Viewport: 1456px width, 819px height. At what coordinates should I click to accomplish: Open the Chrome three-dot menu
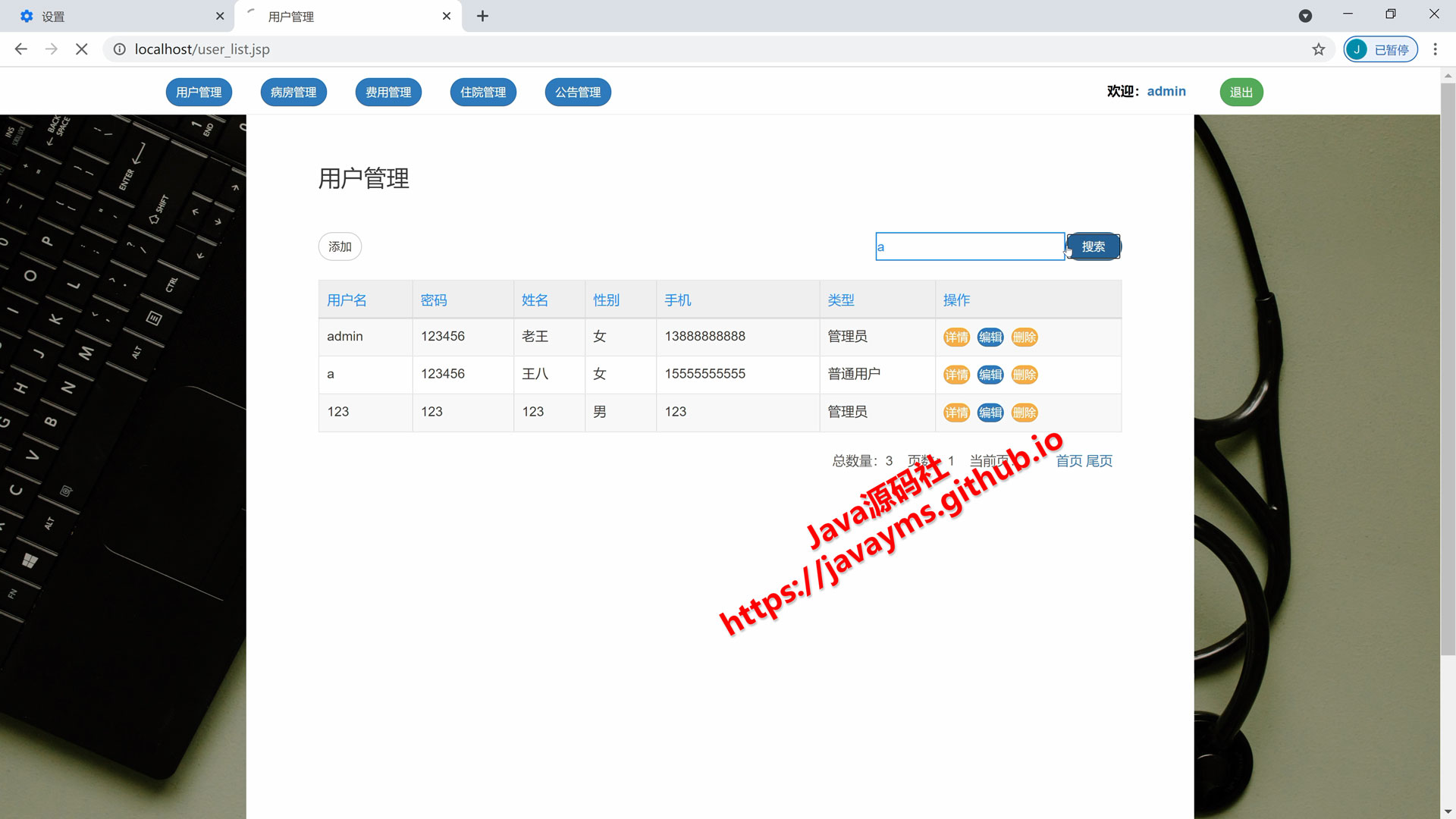[x=1436, y=49]
